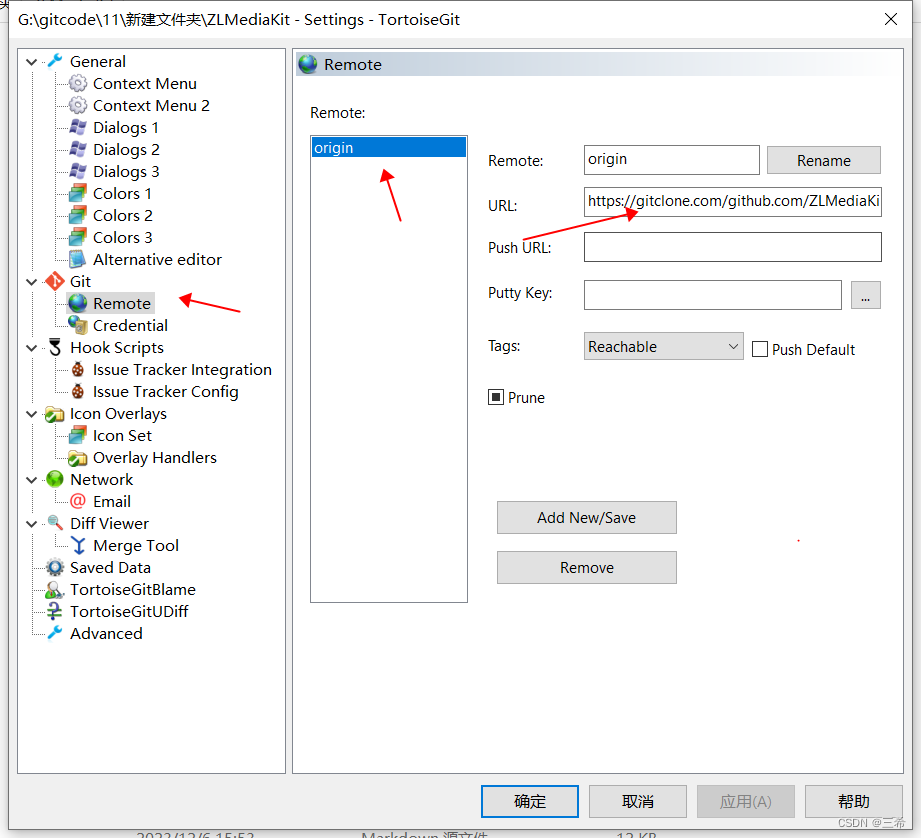The height and width of the screenshot is (838, 921).
Task: Open the Credential settings page
Action: tap(130, 325)
